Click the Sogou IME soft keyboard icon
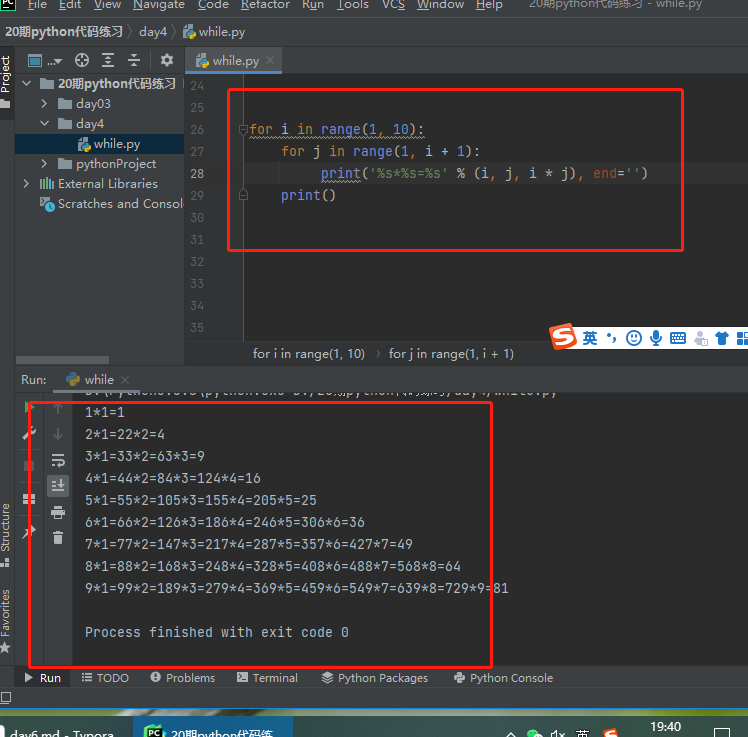 point(678,338)
